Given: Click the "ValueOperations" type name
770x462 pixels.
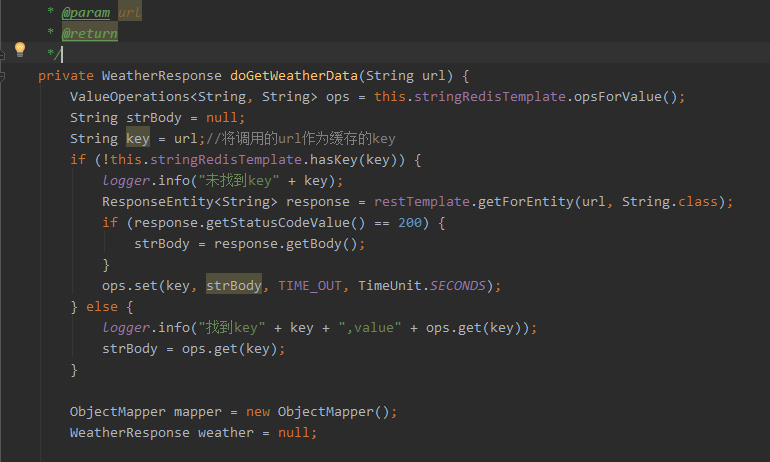Looking at the screenshot, I should pyautogui.click(x=130, y=97).
